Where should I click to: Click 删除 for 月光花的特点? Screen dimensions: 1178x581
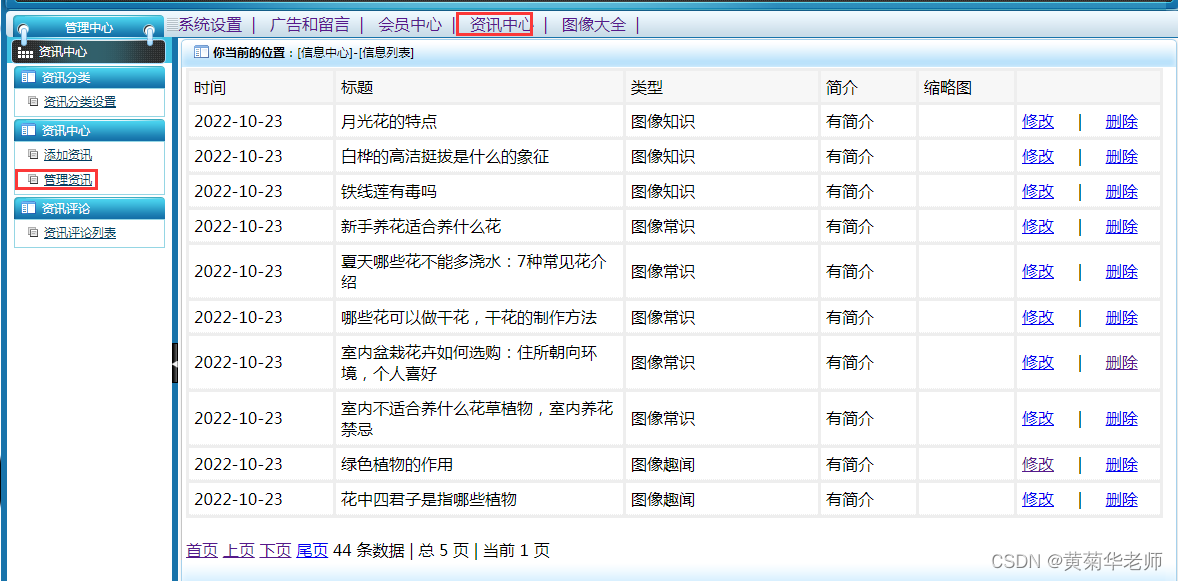(x=1121, y=122)
